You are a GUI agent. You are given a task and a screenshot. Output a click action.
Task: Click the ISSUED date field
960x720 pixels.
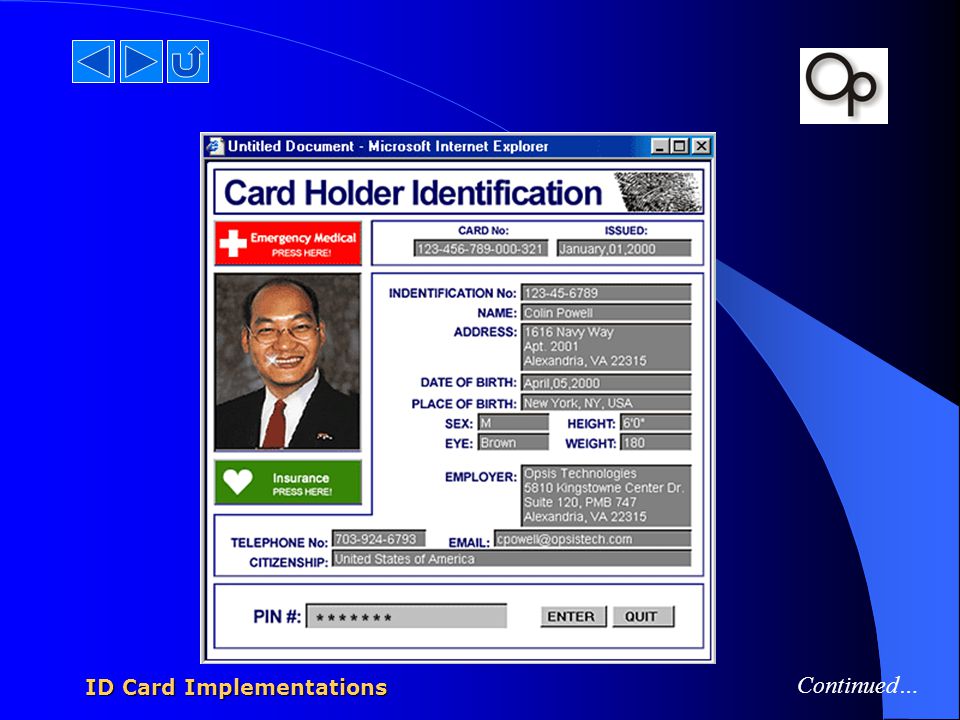624,249
